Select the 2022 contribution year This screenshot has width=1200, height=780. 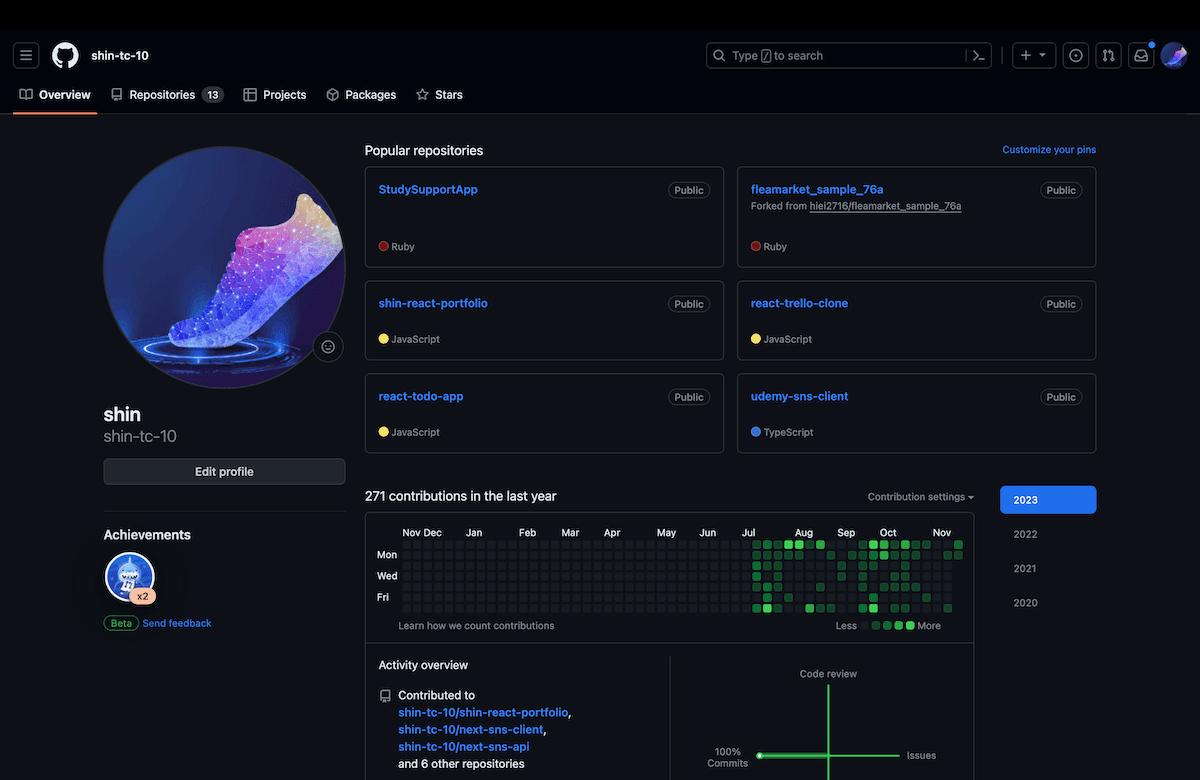coord(1025,534)
